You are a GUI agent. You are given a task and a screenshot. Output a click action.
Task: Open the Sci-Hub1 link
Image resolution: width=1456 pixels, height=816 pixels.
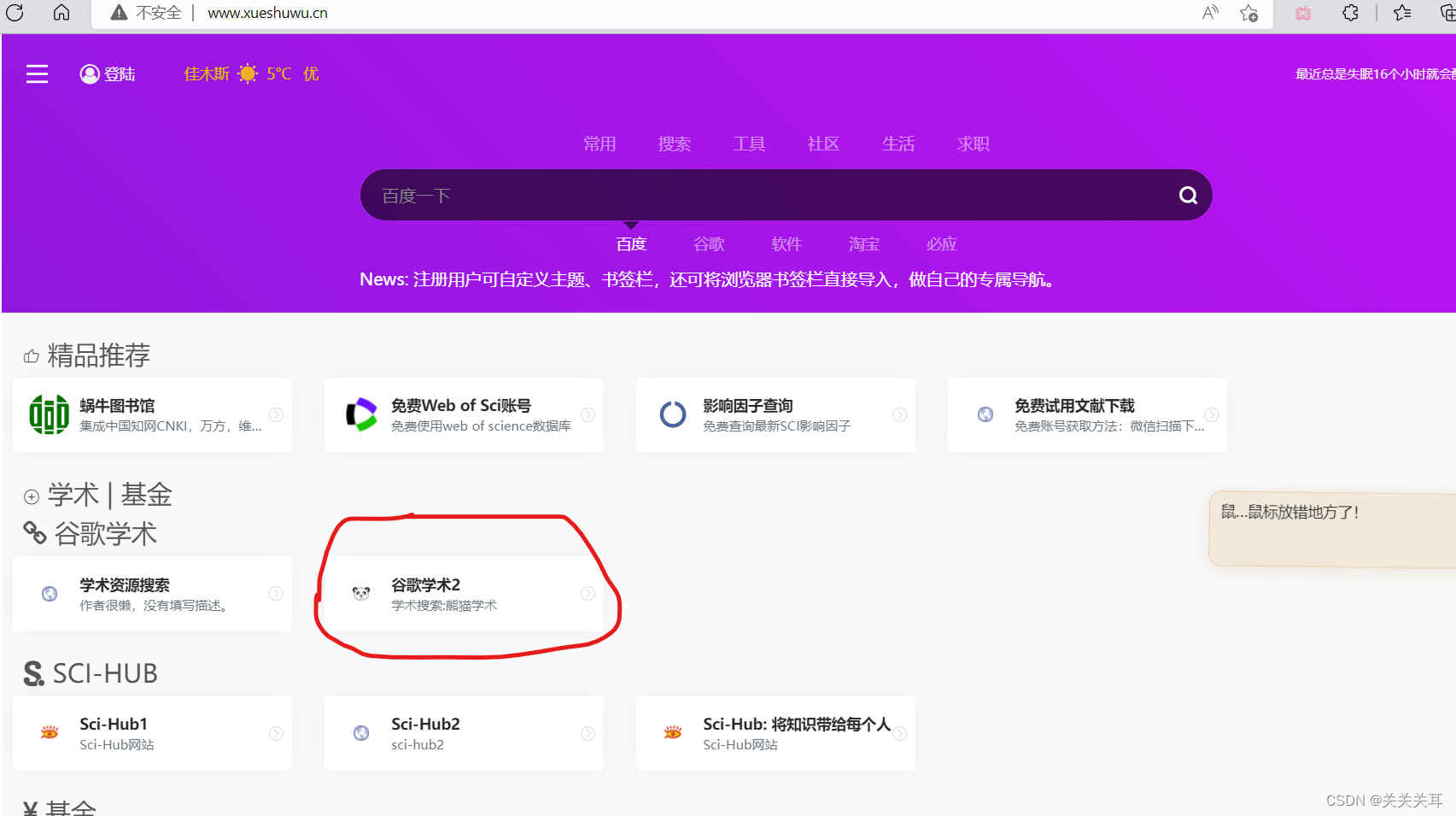pos(114,725)
